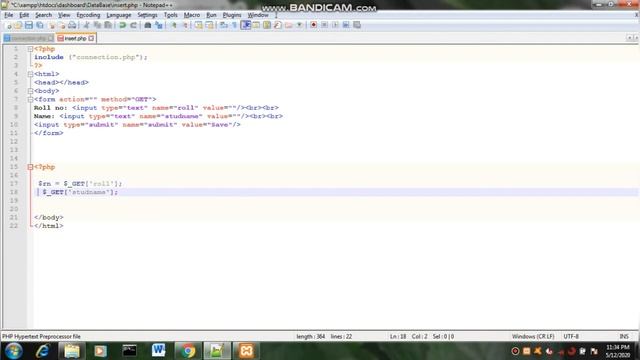Screen dimensions: 640x360
Task: Play back recorded macro icon
Action: click(335, 25)
